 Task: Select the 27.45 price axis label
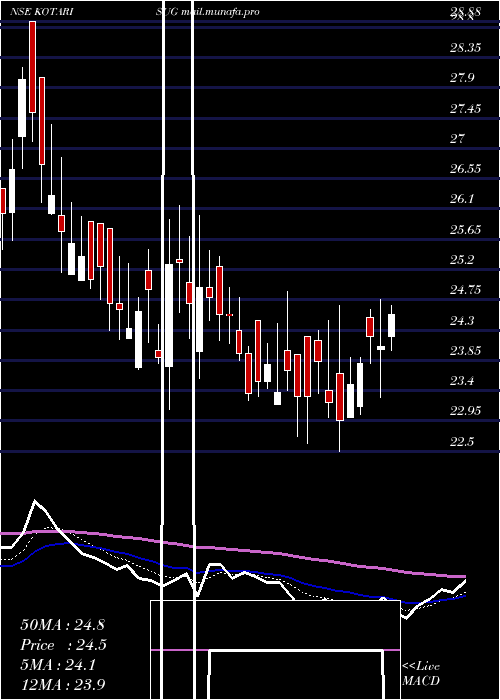pyautogui.click(x=465, y=108)
